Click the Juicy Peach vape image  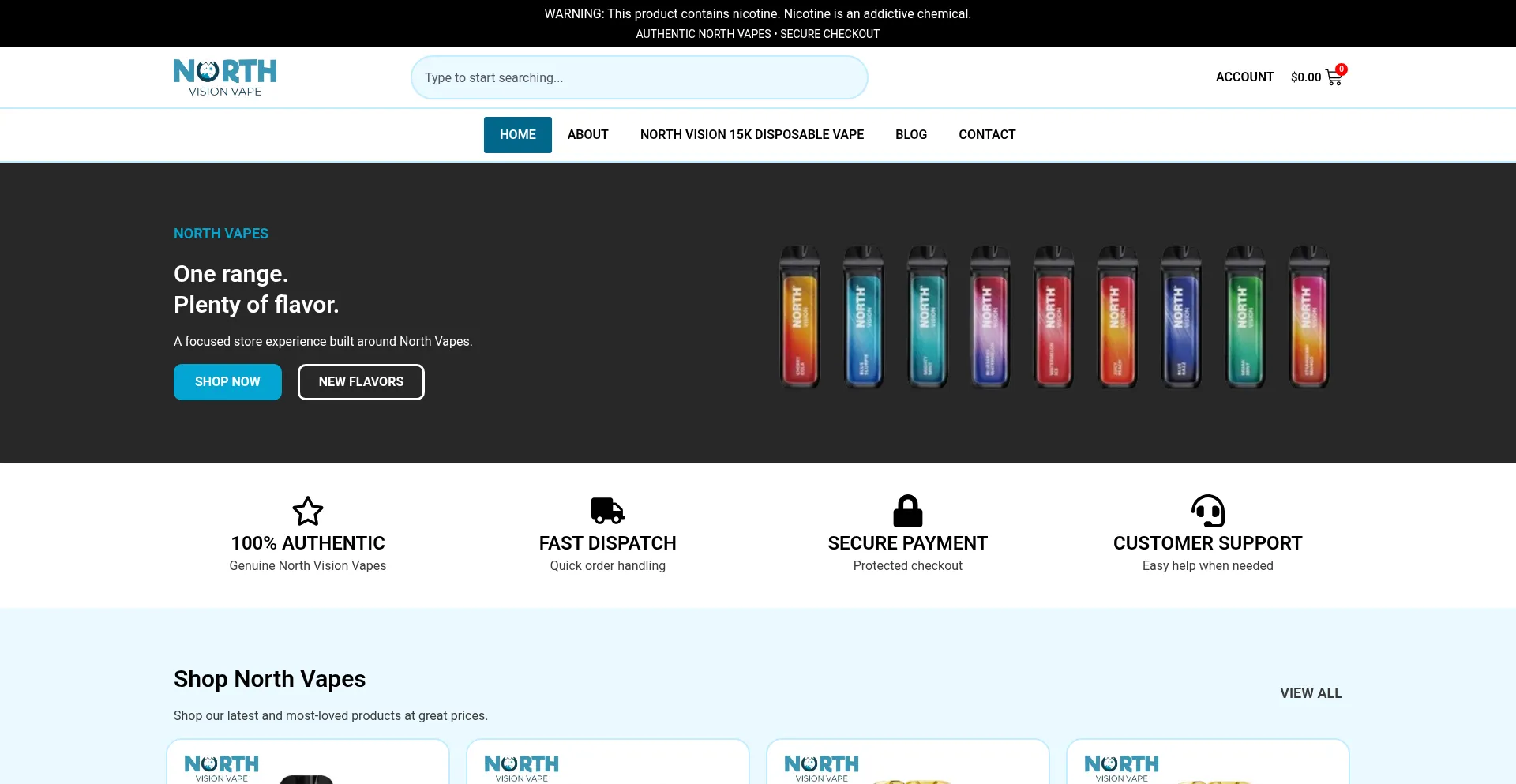[x=1118, y=317]
